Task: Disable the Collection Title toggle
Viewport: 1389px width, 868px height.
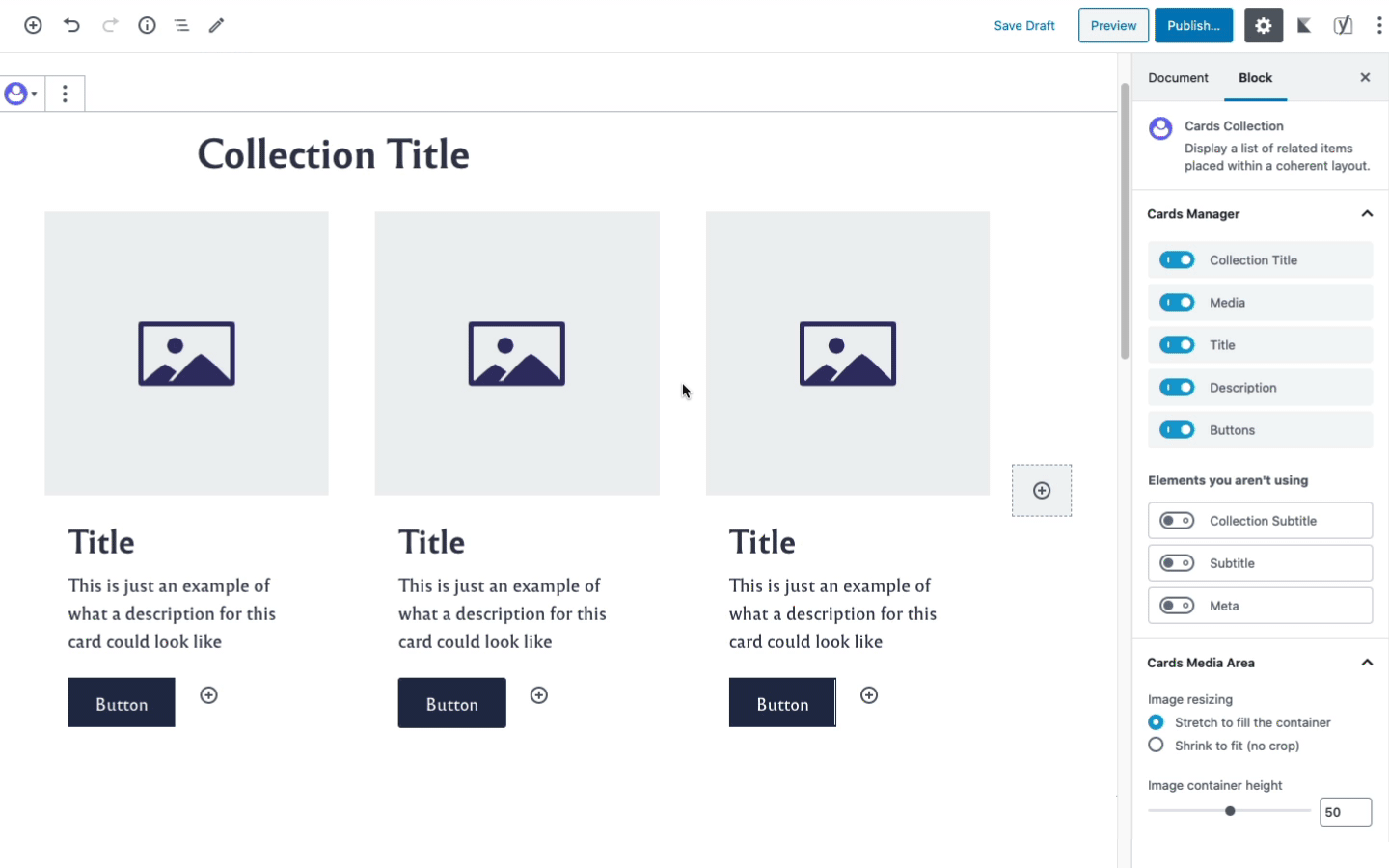Action: tap(1177, 260)
